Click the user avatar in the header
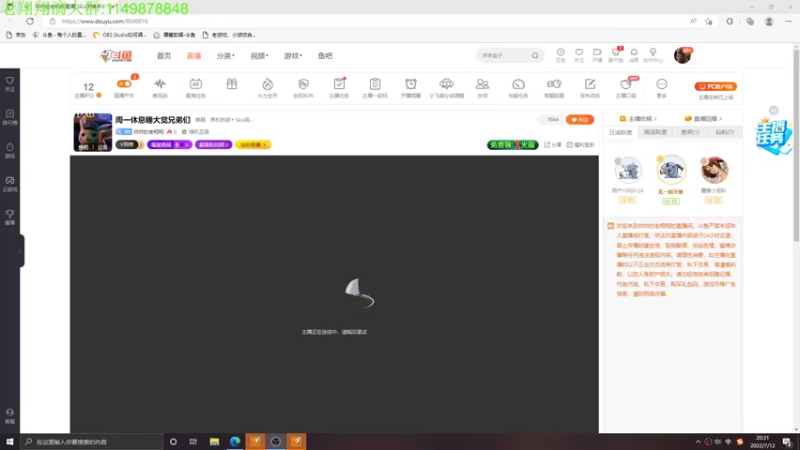This screenshot has height=450, width=800. (682, 55)
